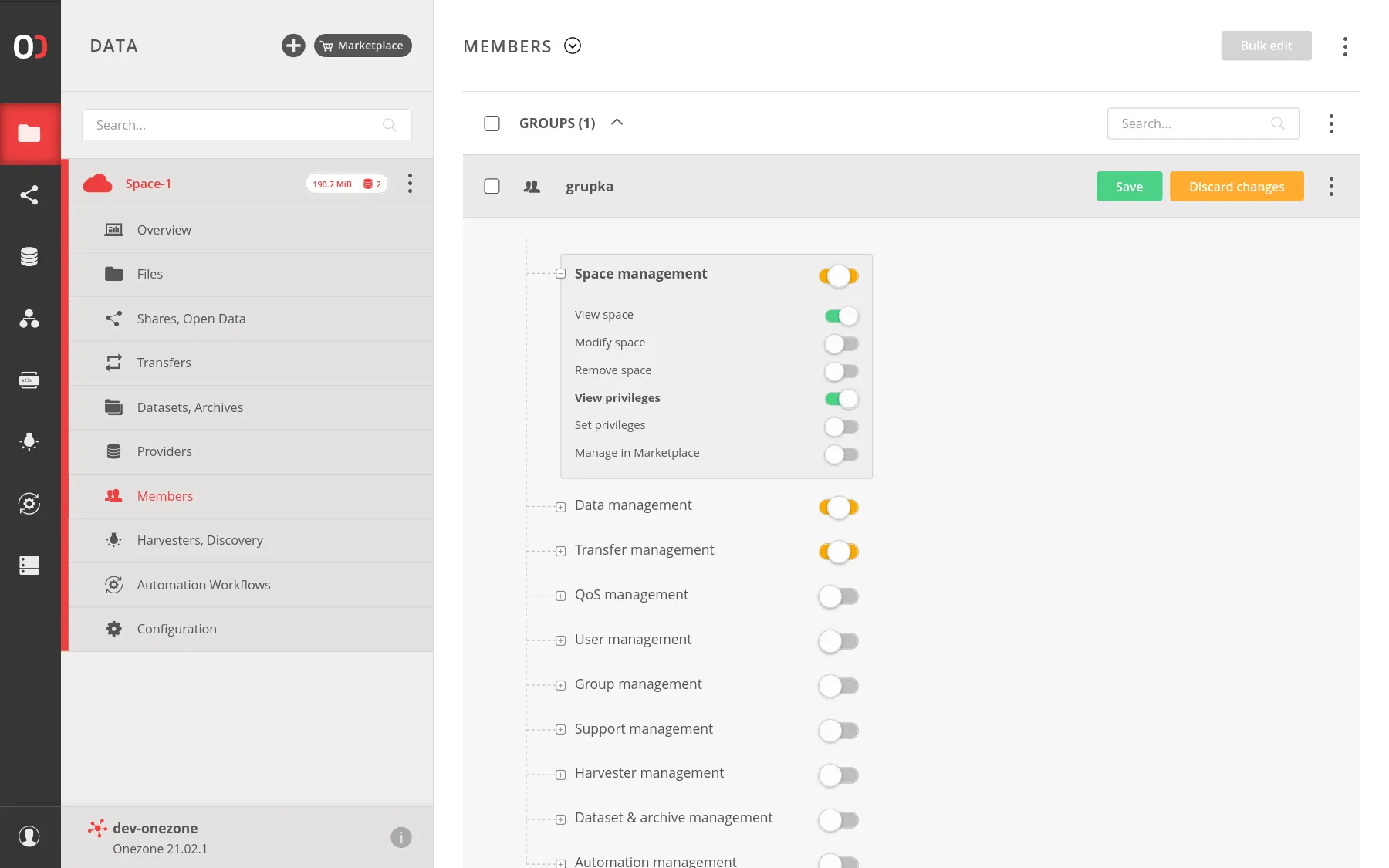Image resolution: width=1389 pixels, height=868 pixels.
Task: Collapse the Space management section
Action: tap(561, 274)
